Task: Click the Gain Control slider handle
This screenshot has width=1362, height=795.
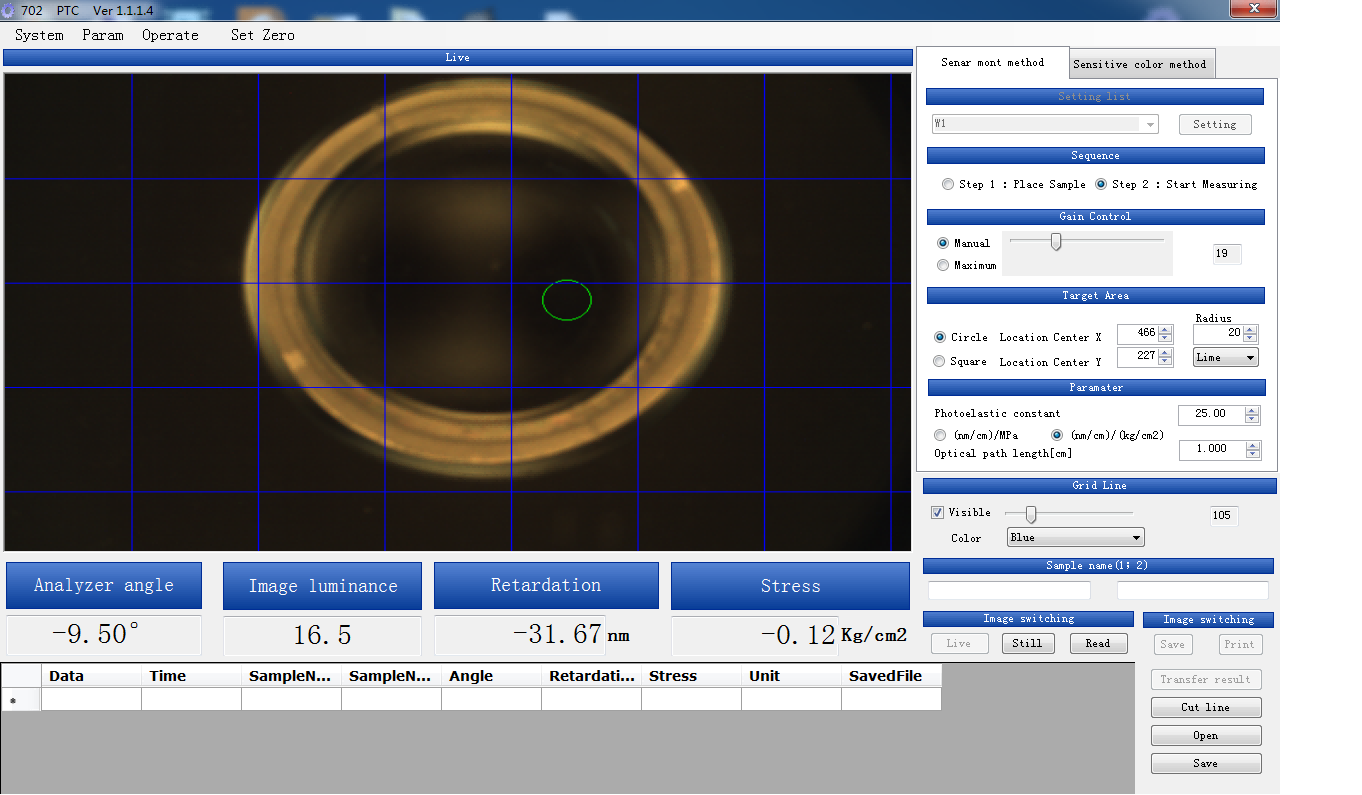Action: pyautogui.click(x=1055, y=242)
